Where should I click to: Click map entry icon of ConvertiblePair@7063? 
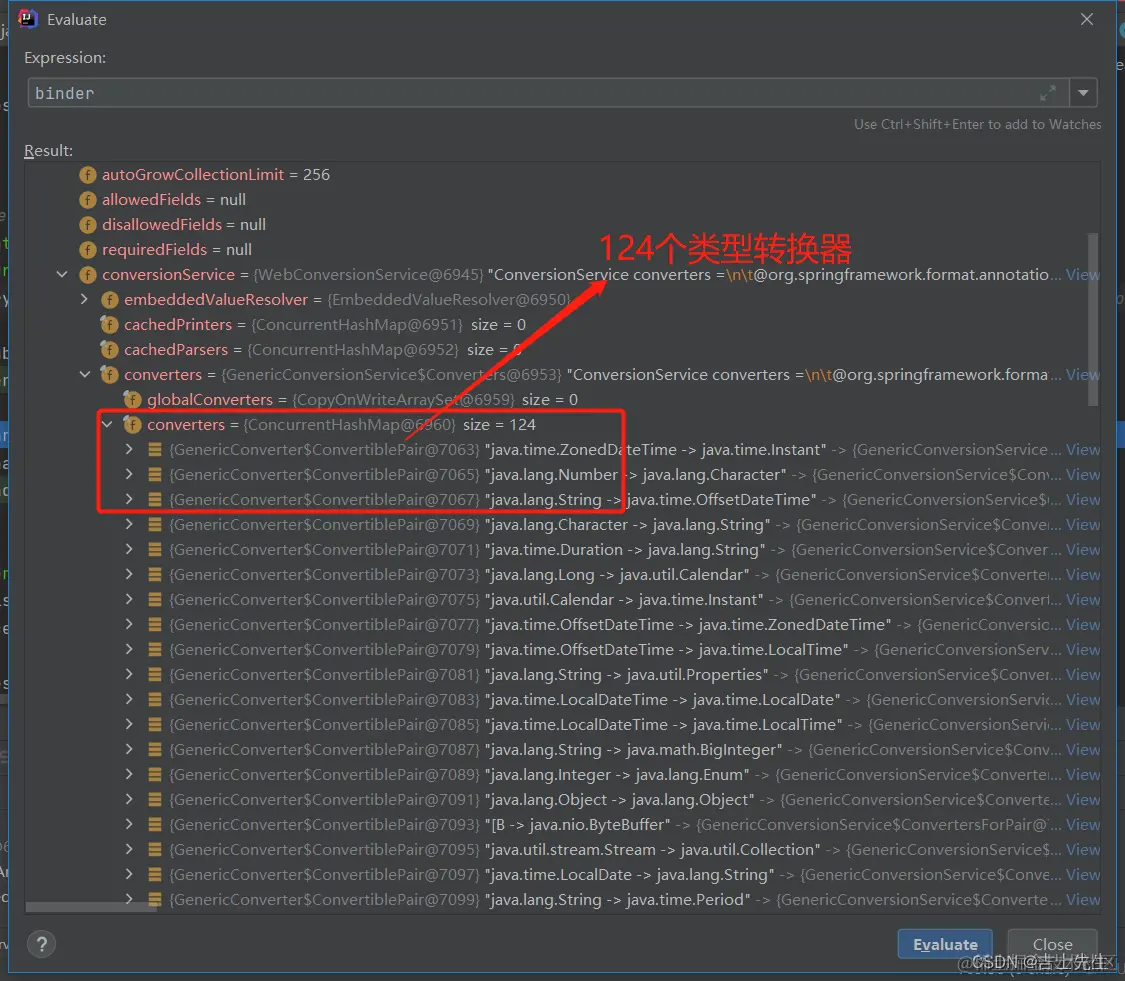click(x=154, y=449)
